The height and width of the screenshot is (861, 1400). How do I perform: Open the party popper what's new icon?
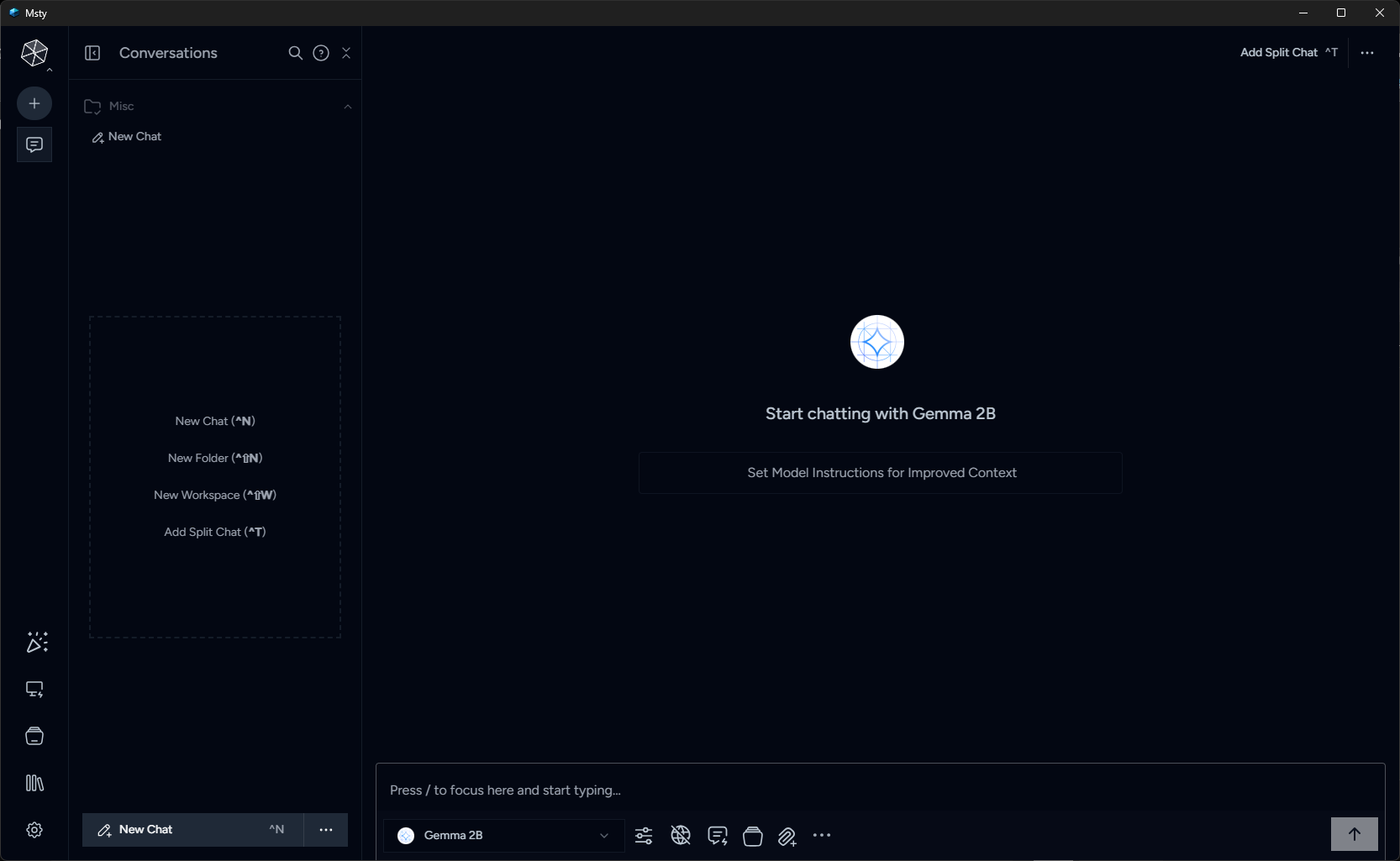[36, 643]
